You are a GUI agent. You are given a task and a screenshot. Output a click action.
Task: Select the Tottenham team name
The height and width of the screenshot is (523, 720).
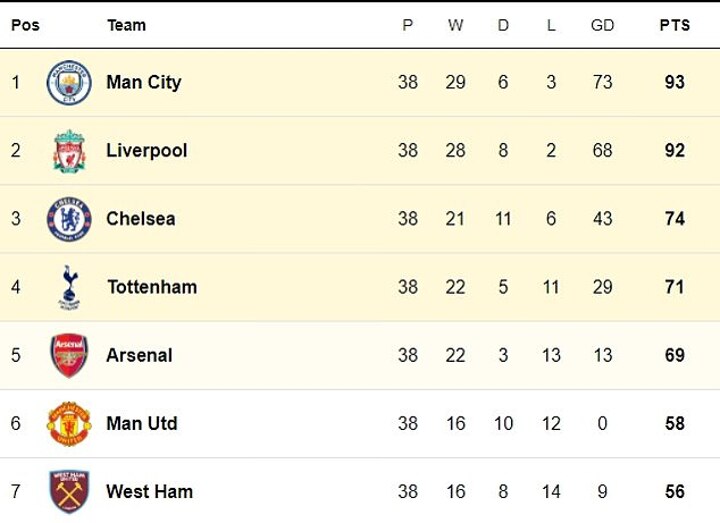point(152,287)
